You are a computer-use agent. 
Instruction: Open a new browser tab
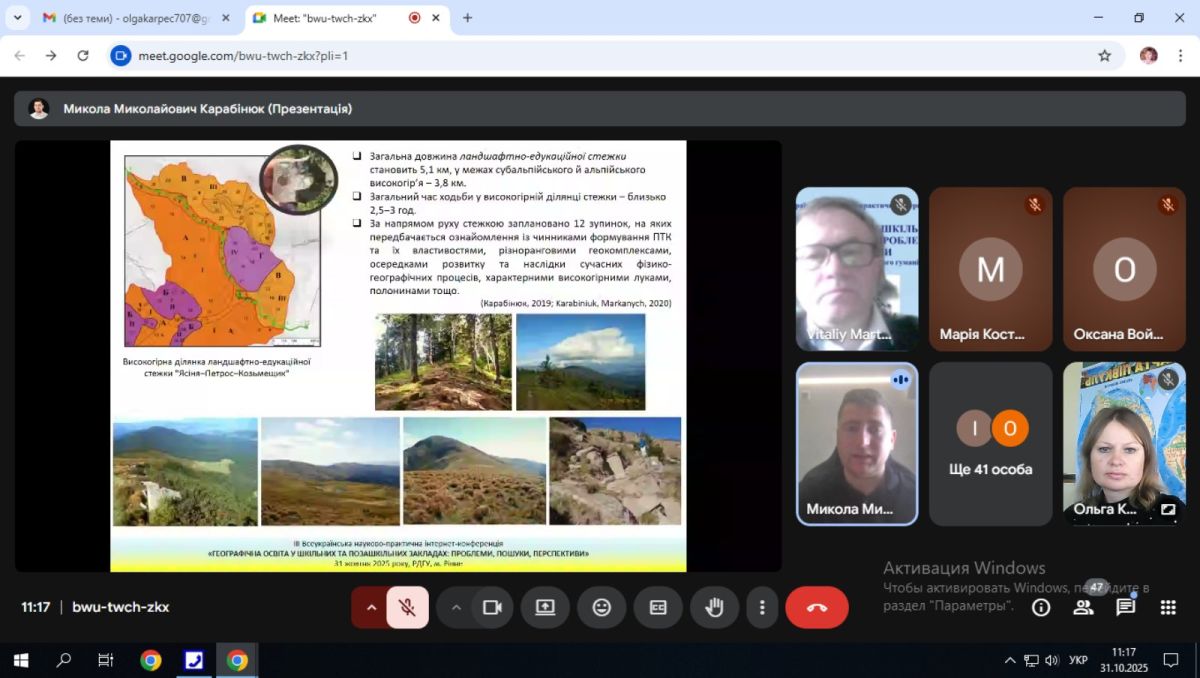pyautogui.click(x=467, y=18)
